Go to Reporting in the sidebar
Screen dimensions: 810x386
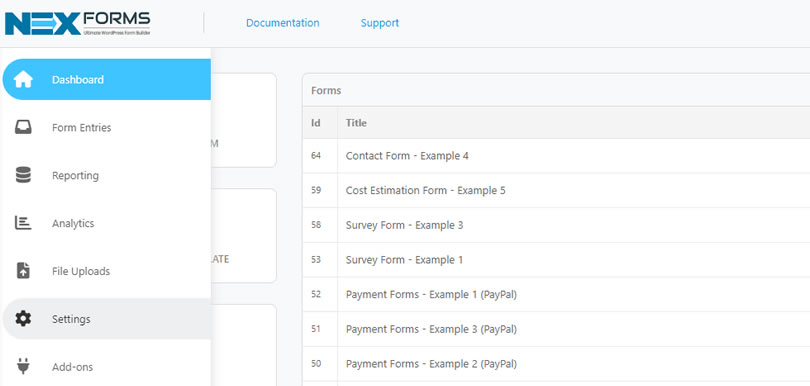[x=106, y=175]
